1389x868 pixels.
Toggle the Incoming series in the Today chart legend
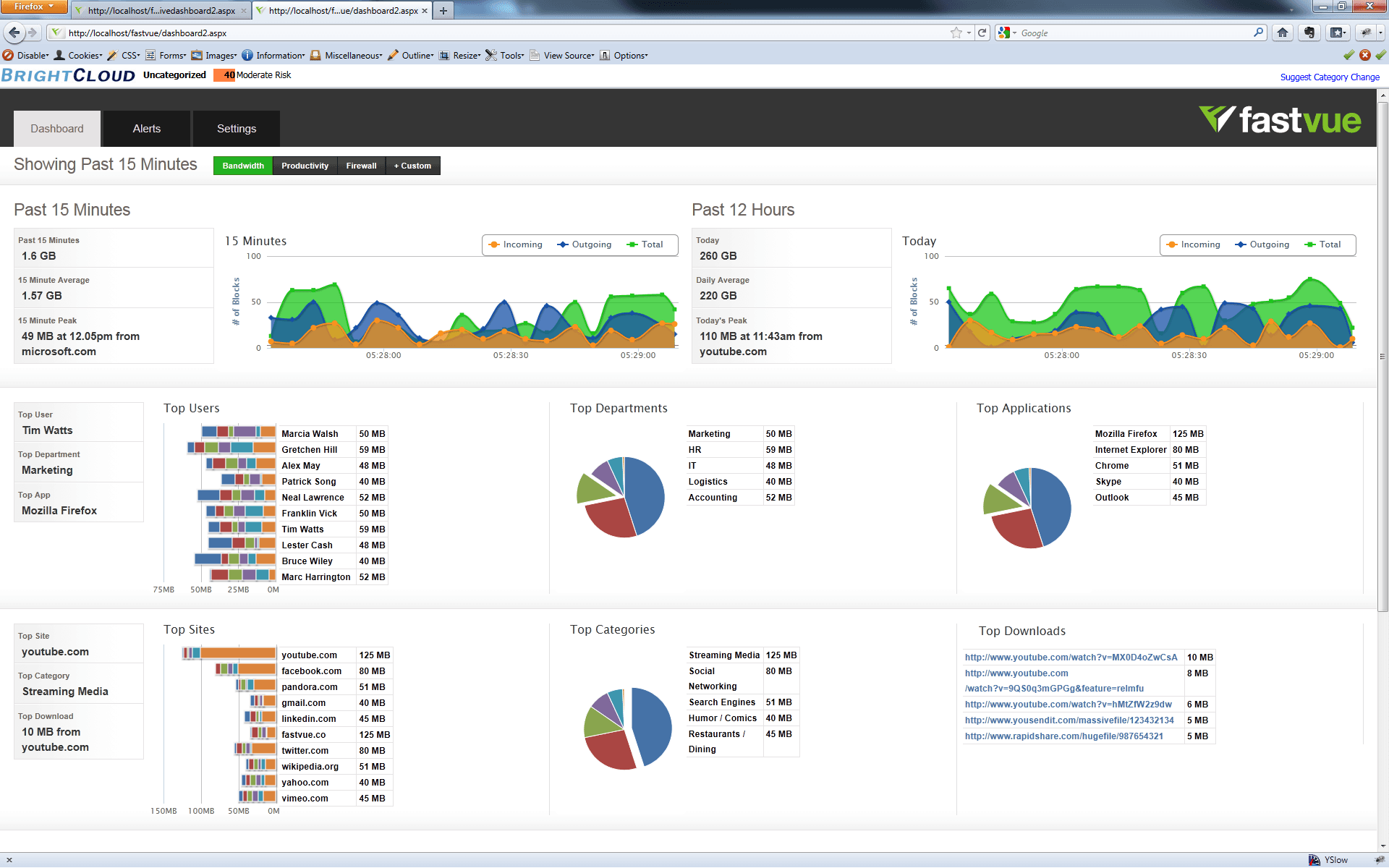(1193, 244)
